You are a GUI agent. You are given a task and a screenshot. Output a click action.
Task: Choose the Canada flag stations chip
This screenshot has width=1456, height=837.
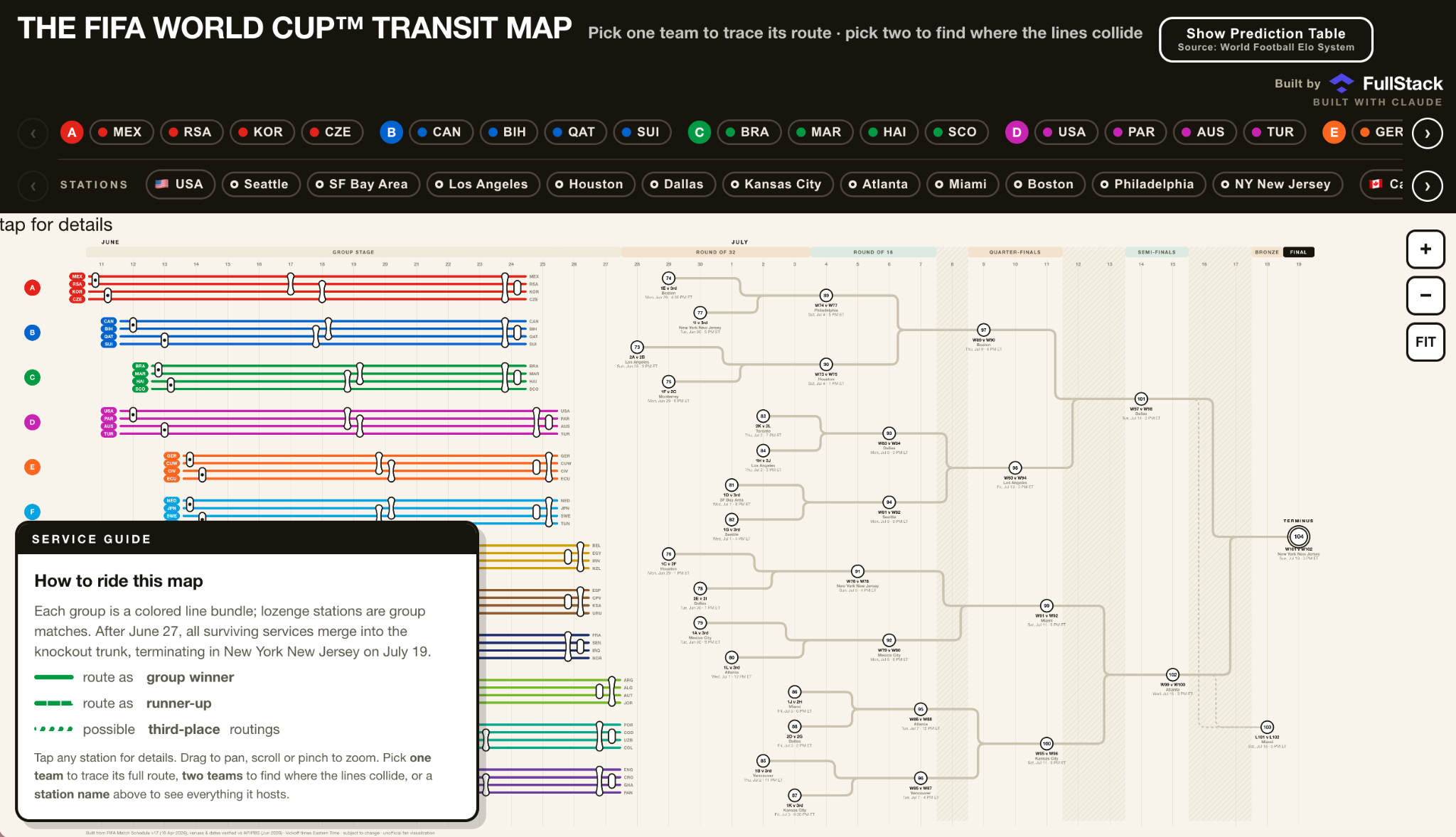[x=1383, y=184]
